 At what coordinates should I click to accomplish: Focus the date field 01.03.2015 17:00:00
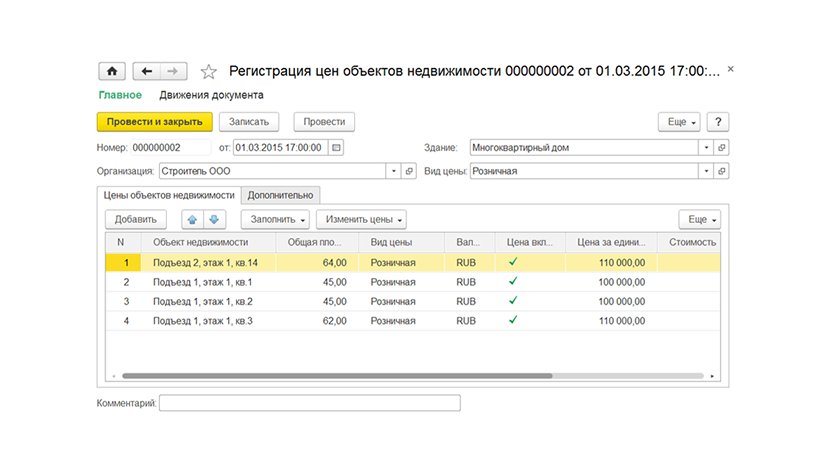click(281, 148)
